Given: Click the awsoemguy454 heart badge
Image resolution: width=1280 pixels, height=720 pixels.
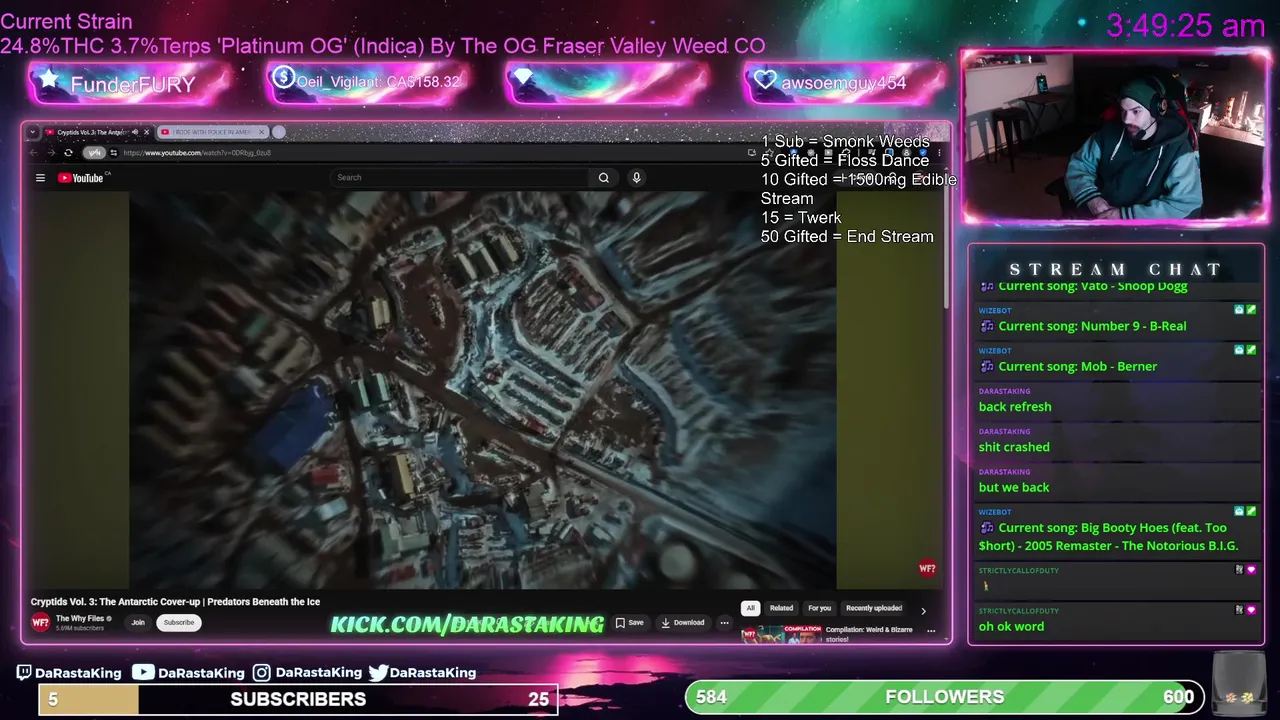Looking at the screenshot, I should pos(845,83).
